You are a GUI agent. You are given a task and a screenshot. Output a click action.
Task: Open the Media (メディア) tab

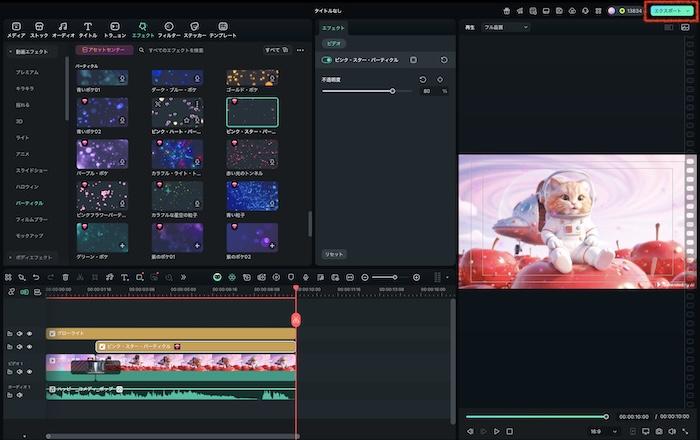[x=16, y=29]
